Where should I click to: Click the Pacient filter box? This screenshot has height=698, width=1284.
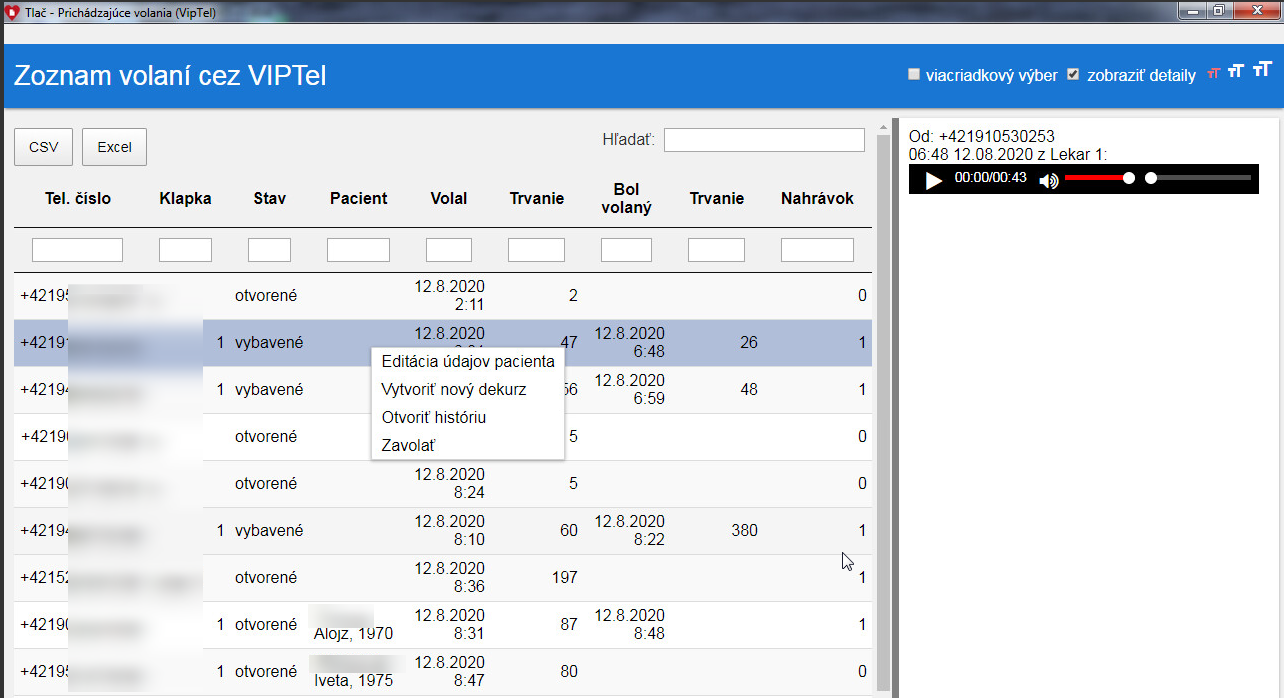tap(358, 250)
